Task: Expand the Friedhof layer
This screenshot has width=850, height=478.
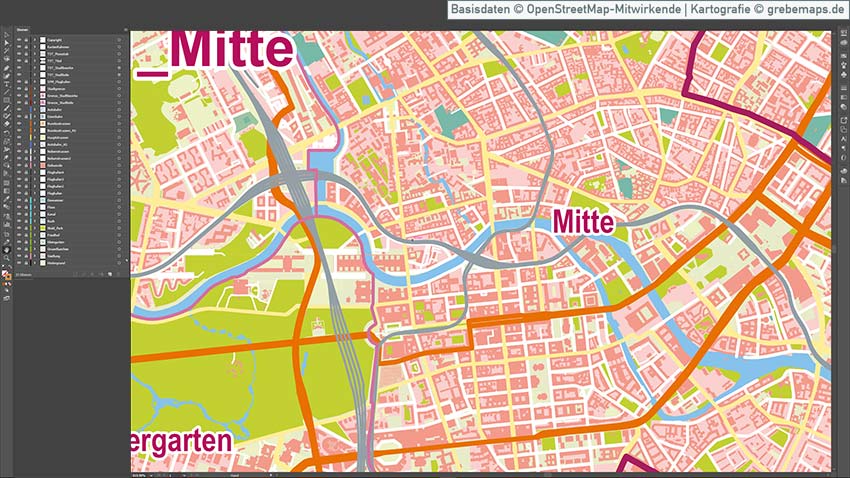Action: point(33,235)
